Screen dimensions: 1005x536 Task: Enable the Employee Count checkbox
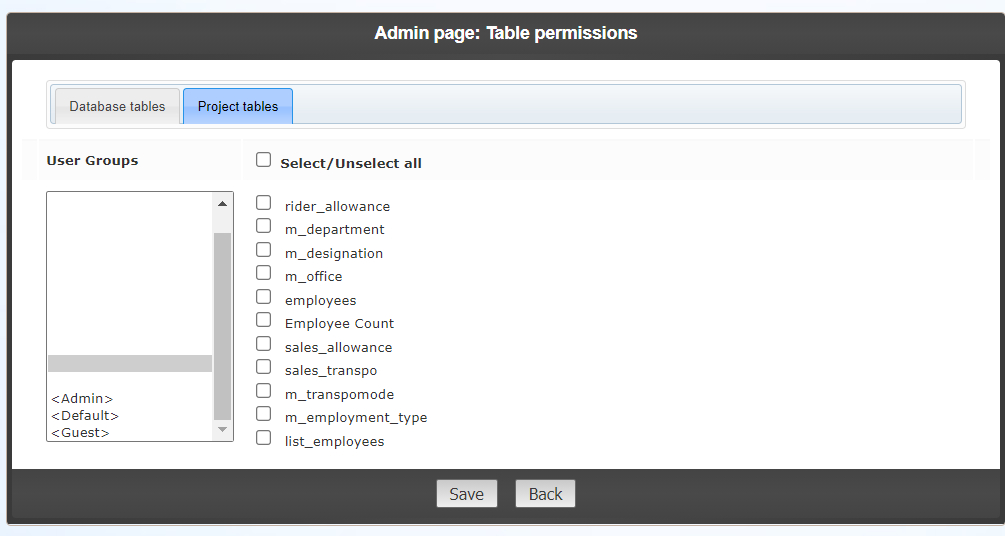(x=264, y=320)
